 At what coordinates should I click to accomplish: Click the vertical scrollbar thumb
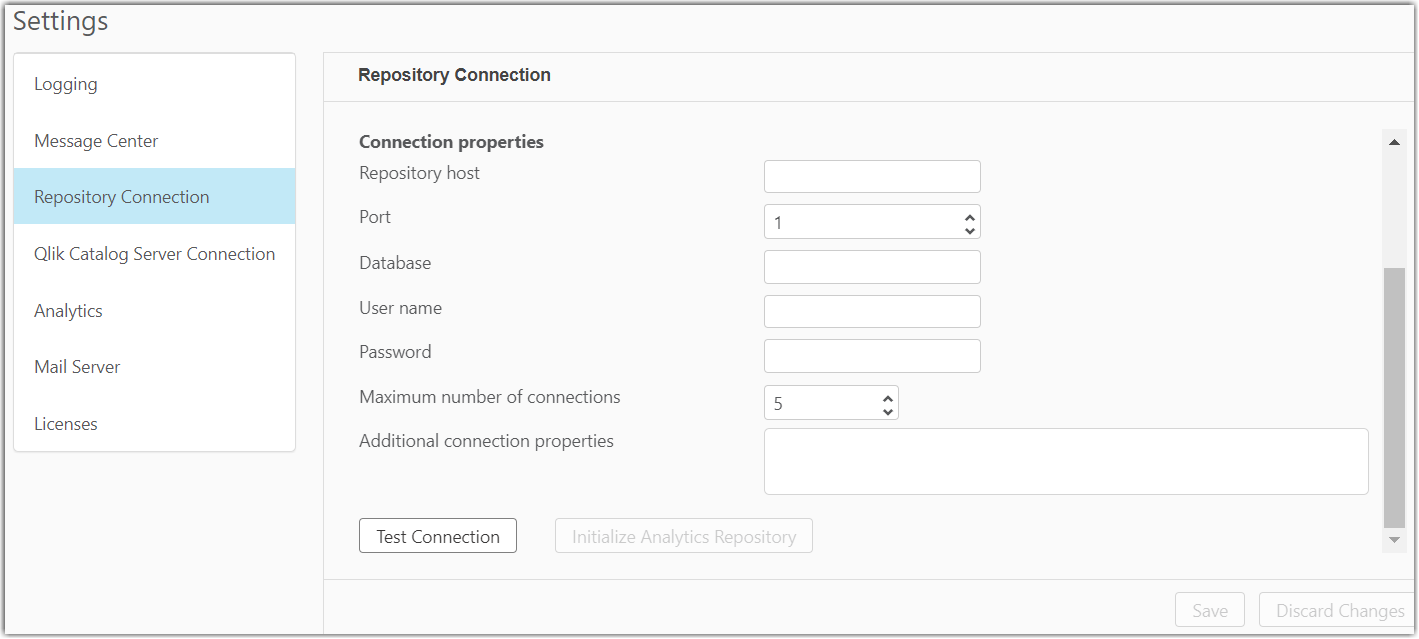[x=1394, y=396]
